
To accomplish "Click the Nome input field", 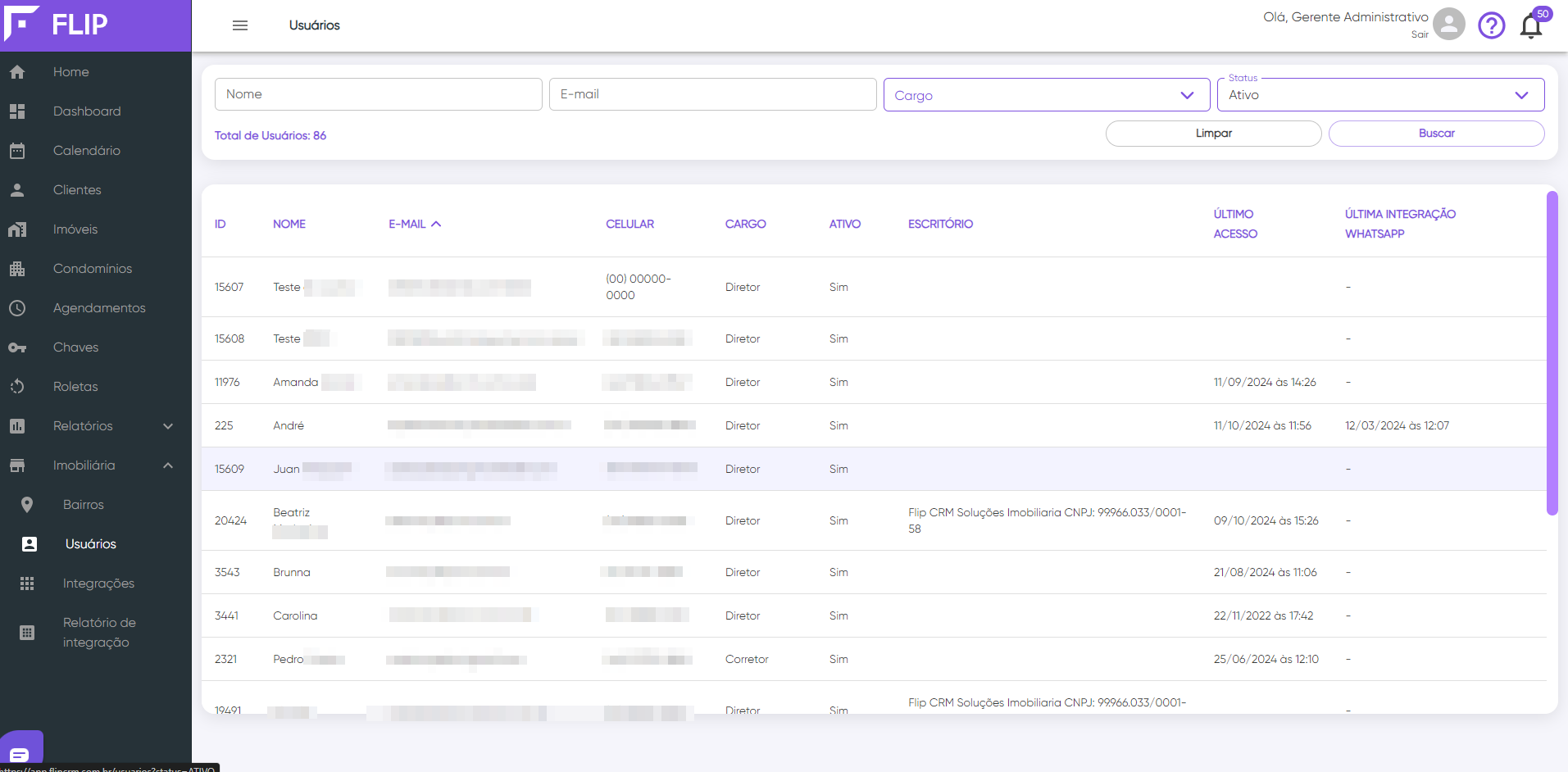I will click(x=378, y=94).
